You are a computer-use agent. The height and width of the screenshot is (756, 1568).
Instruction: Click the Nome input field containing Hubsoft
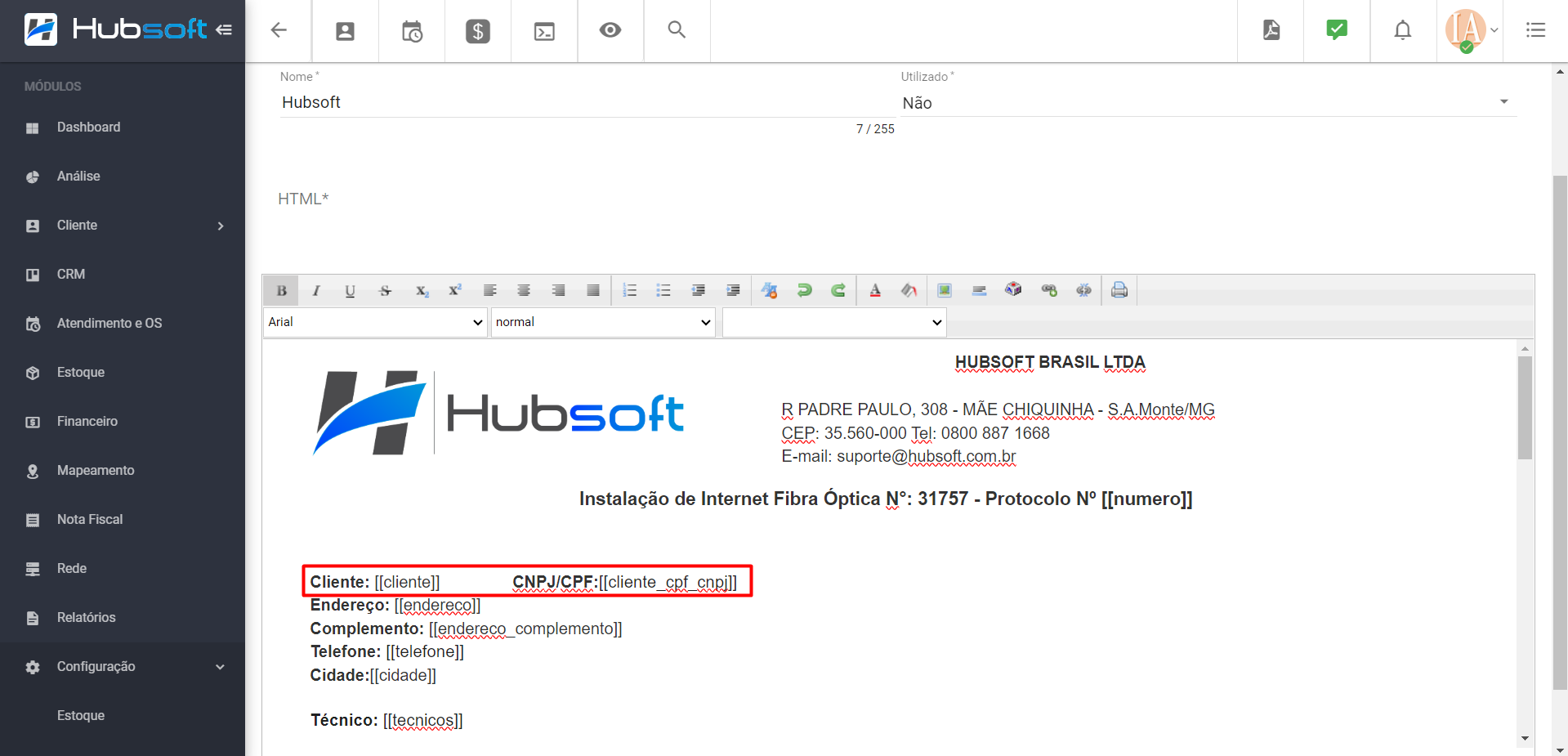(587, 102)
